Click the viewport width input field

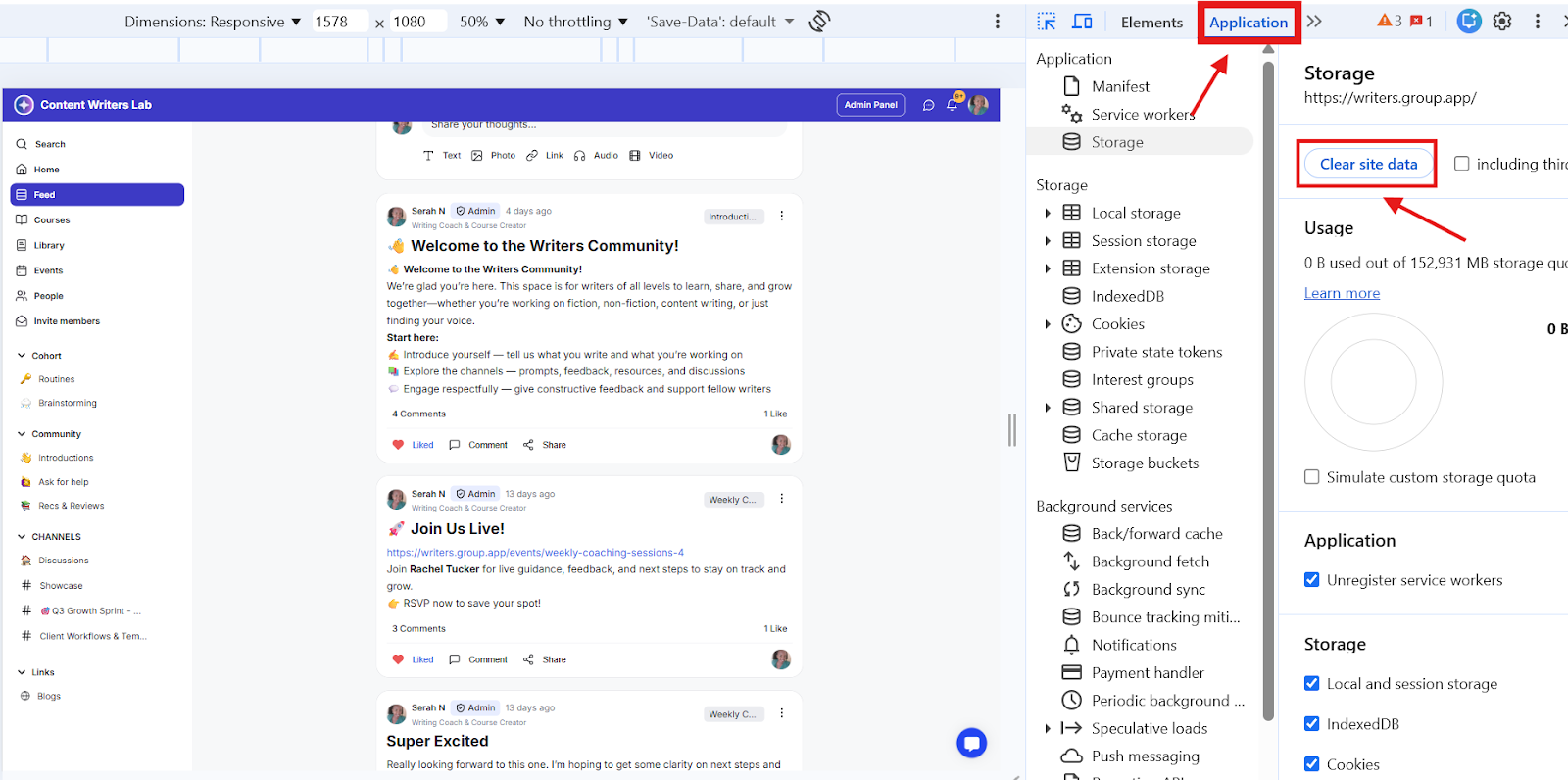[339, 22]
